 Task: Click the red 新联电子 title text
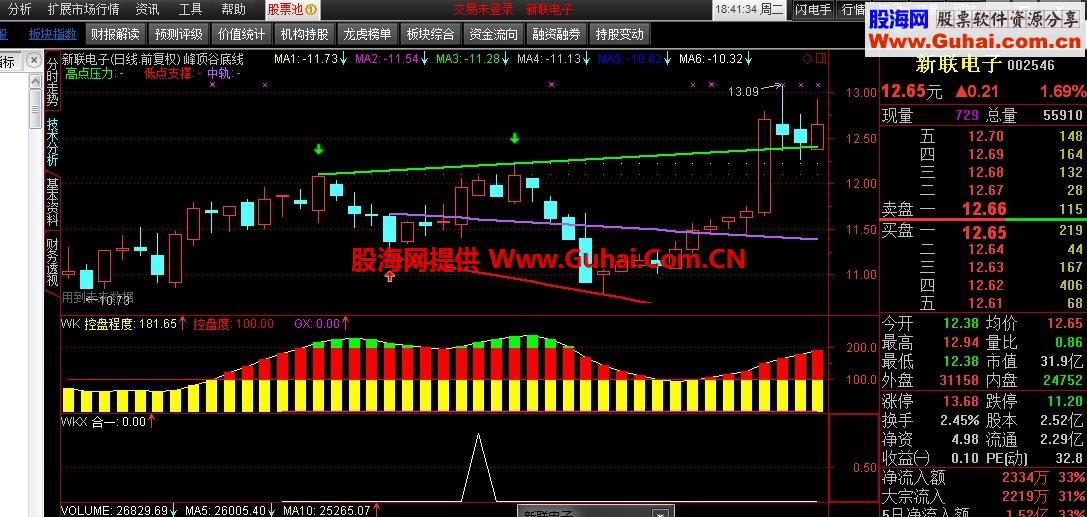(x=549, y=9)
